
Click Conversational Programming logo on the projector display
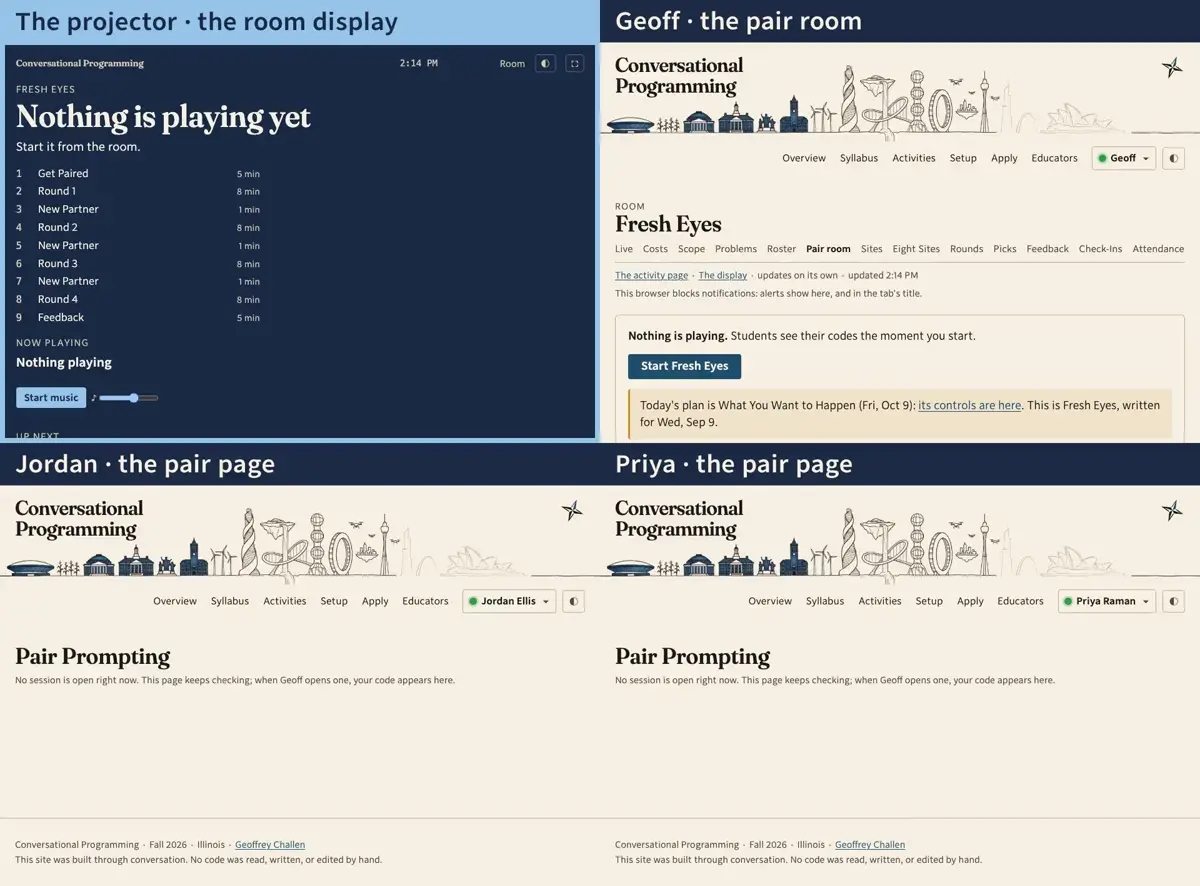80,63
